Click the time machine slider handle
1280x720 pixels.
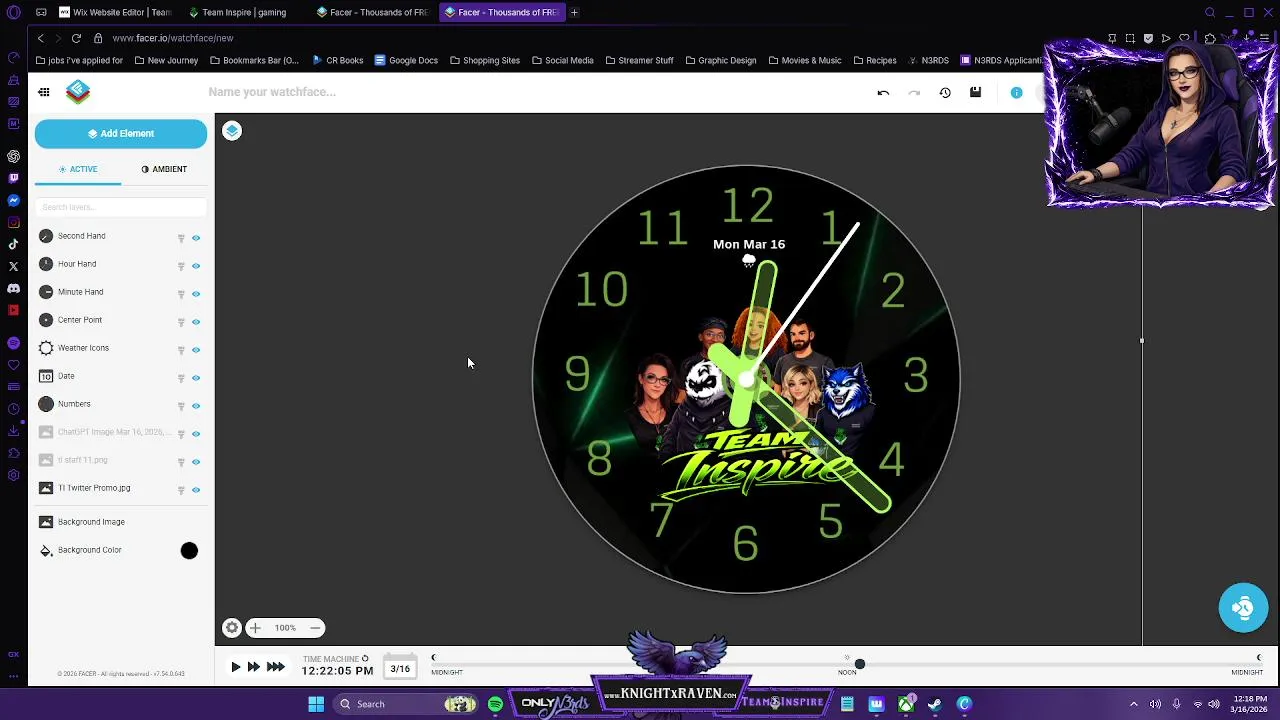pyautogui.click(x=859, y=665)
